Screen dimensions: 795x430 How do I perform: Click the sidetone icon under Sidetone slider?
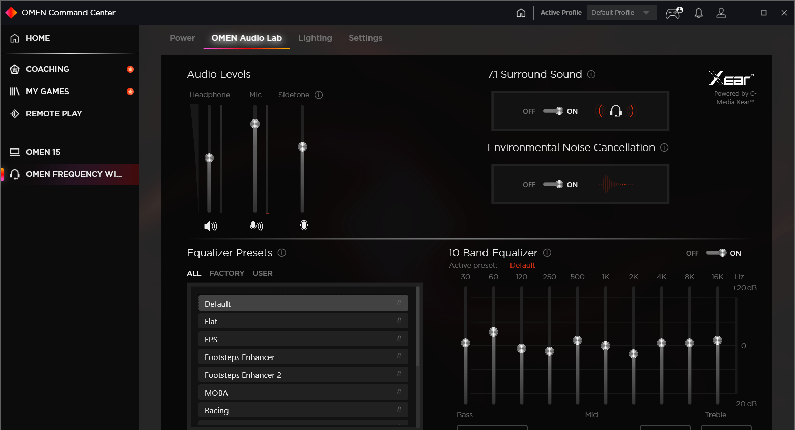304,225
